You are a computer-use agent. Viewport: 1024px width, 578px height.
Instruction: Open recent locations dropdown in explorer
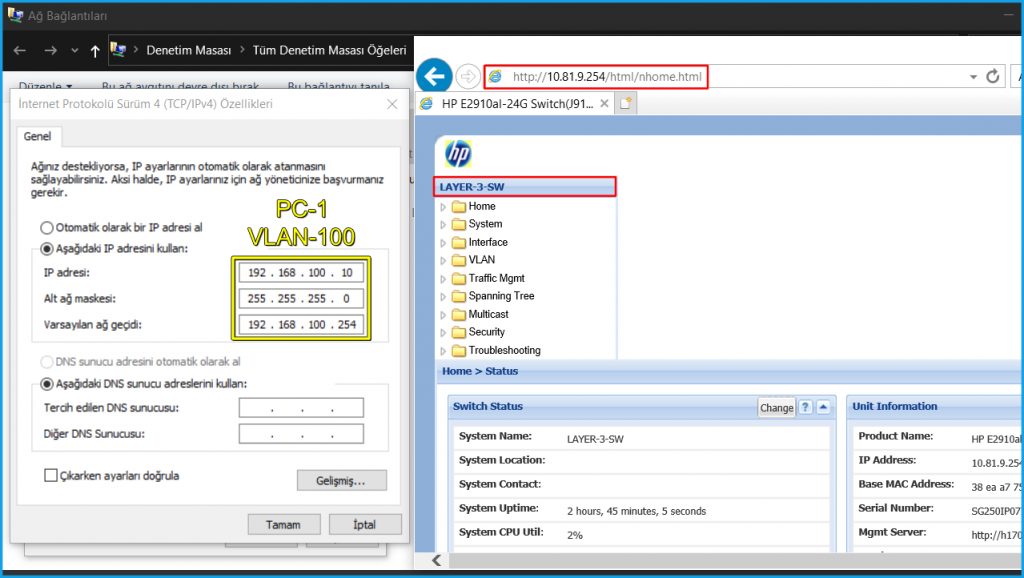(74, 50)
